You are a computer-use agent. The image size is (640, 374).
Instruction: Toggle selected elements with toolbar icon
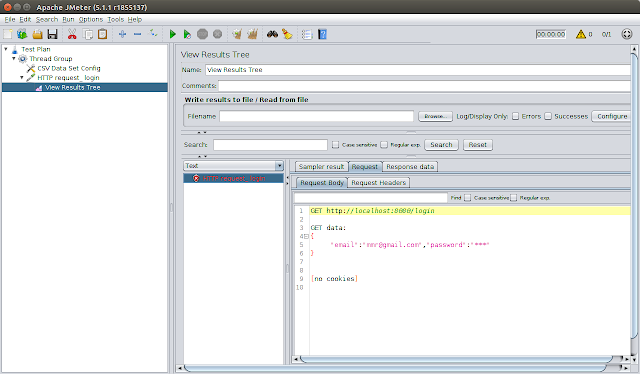(x=153, y=33)
